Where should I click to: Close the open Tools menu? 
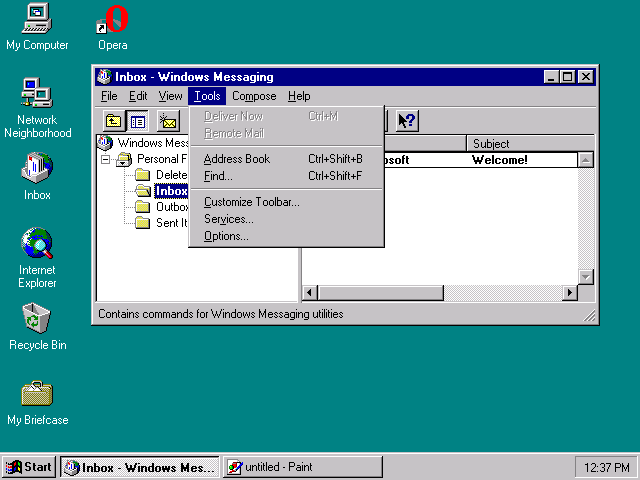pyautogui.click(x=207, y=96)
